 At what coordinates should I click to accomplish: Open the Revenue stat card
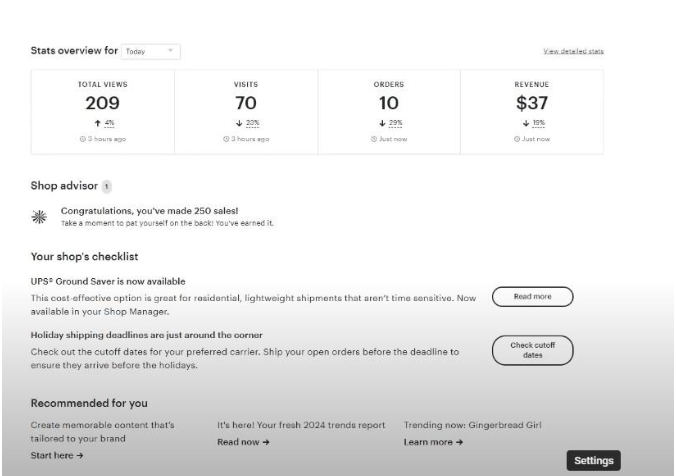(532, 111)
